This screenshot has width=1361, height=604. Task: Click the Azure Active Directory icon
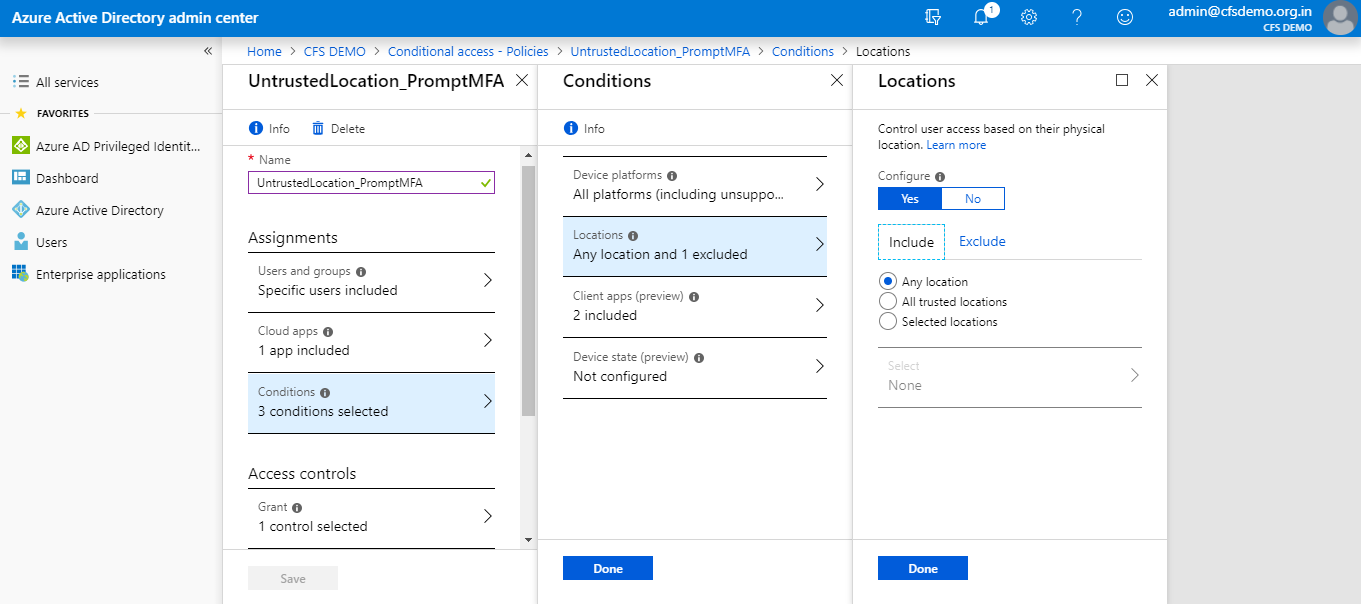(20, 210)
